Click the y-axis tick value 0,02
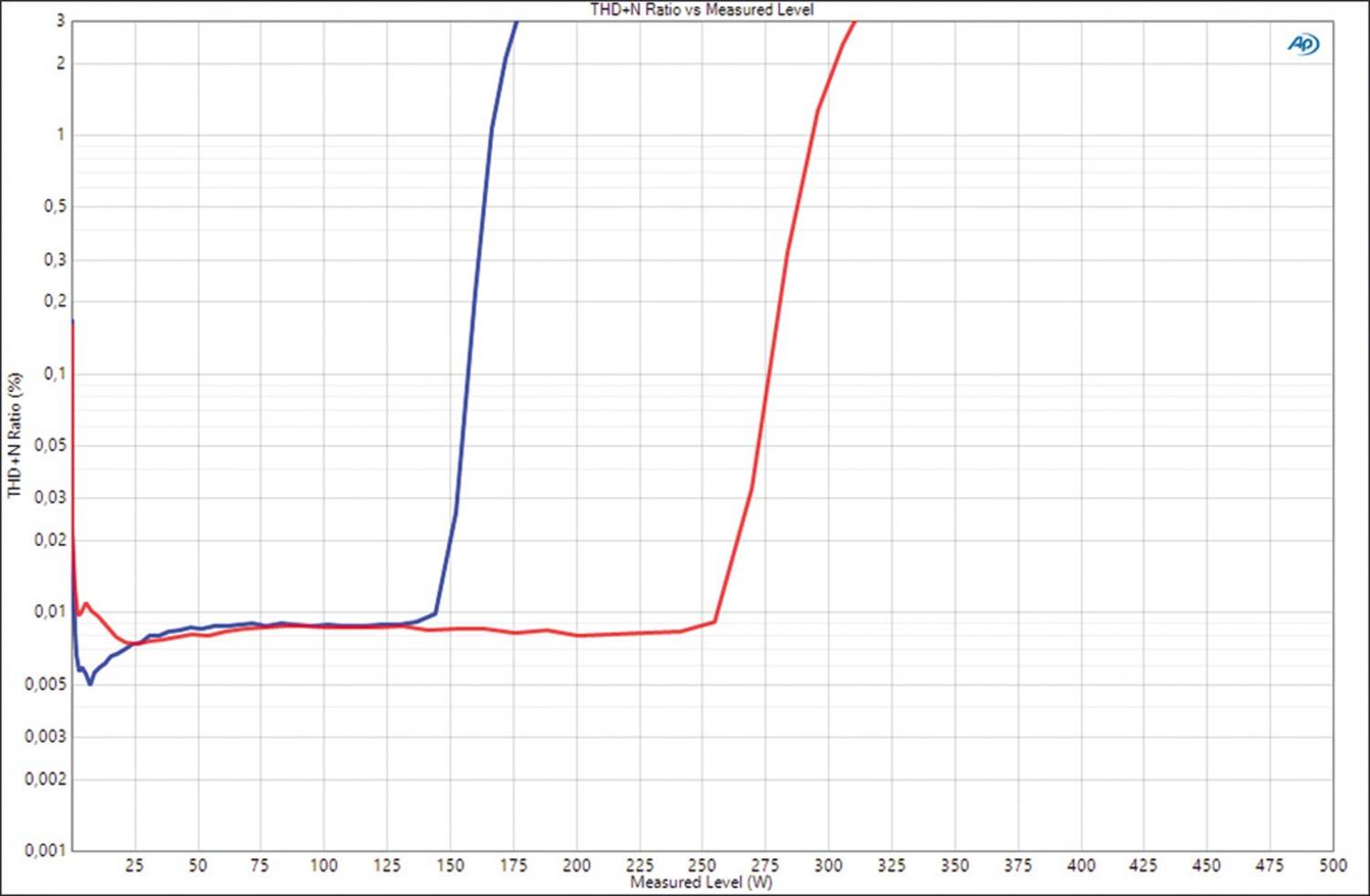Screen dimensions: 1370x896 tap(51, 541)
